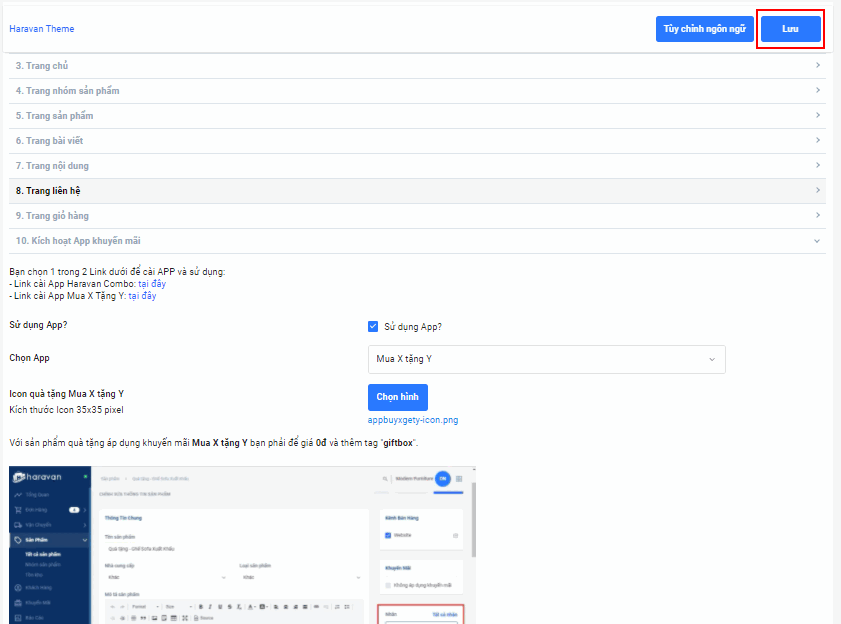This screenshot has width=841, height=624.
Task: Toggle the Sử dụng App? checkbox
Action: 373,326
